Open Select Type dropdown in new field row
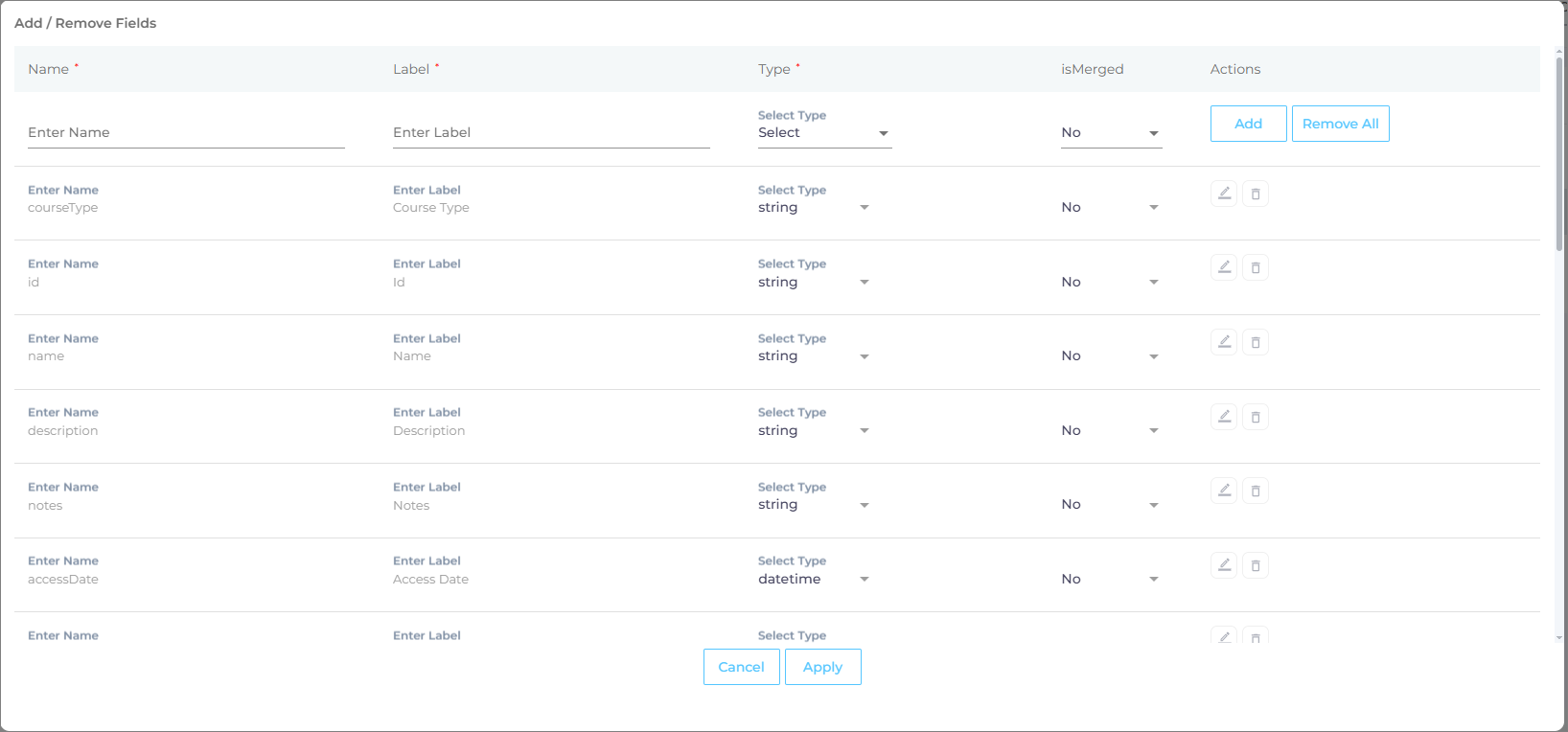The image size is (1568, 732). pyautogui.click(x=824, y=133)
